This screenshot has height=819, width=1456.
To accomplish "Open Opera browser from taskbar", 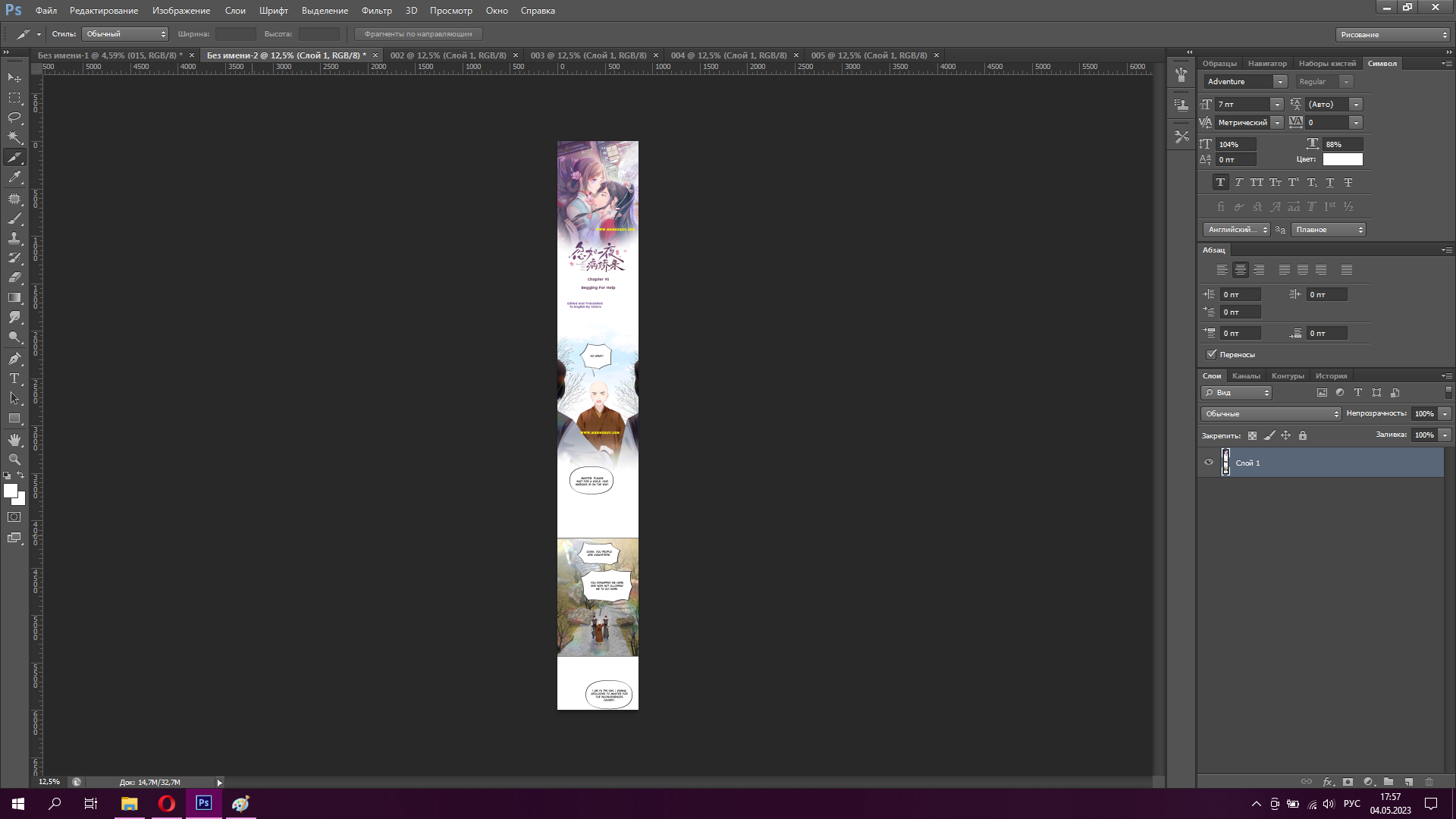I will tap(167, 804).
